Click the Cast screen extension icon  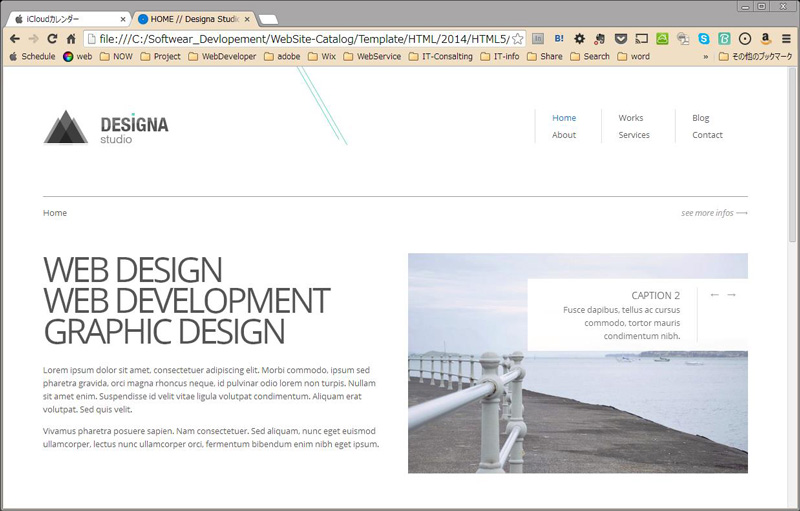point(641,38)
